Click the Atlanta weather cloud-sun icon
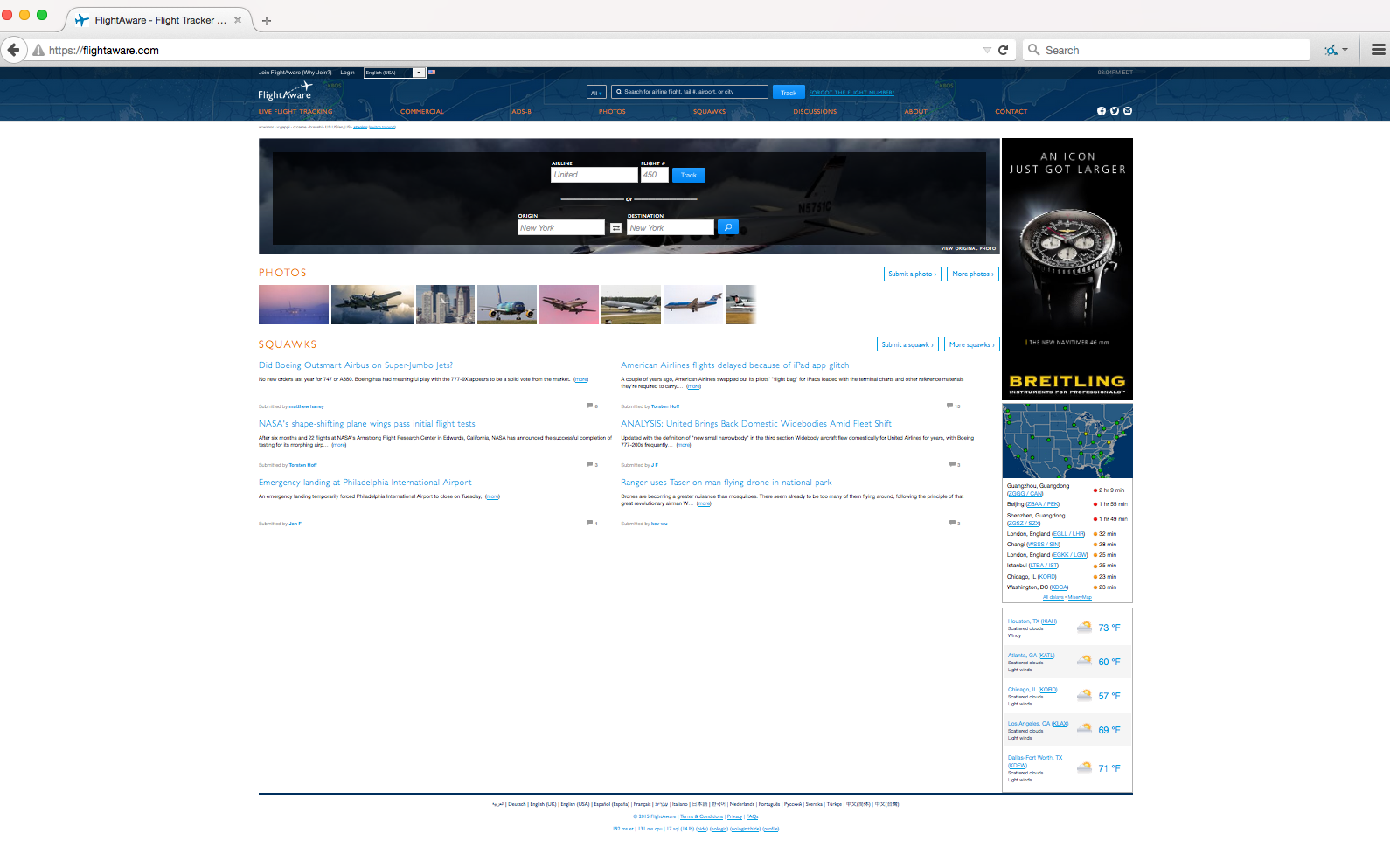This screenshot has width=1390, height=868. (1084, 661)
